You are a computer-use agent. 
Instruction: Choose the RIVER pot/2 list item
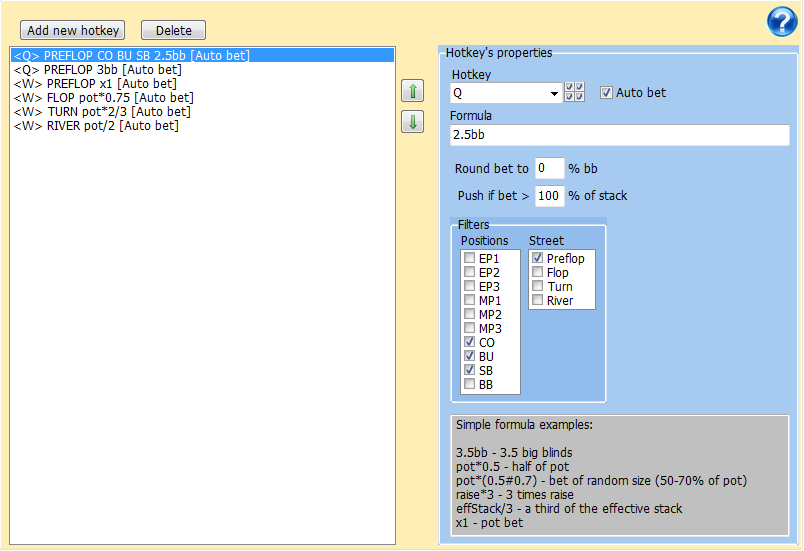click(x=96, y=126)
